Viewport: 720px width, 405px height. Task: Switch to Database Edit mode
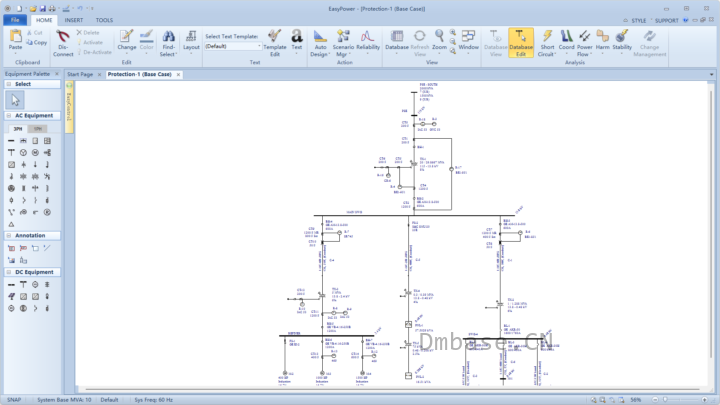(x=521, y=42)
